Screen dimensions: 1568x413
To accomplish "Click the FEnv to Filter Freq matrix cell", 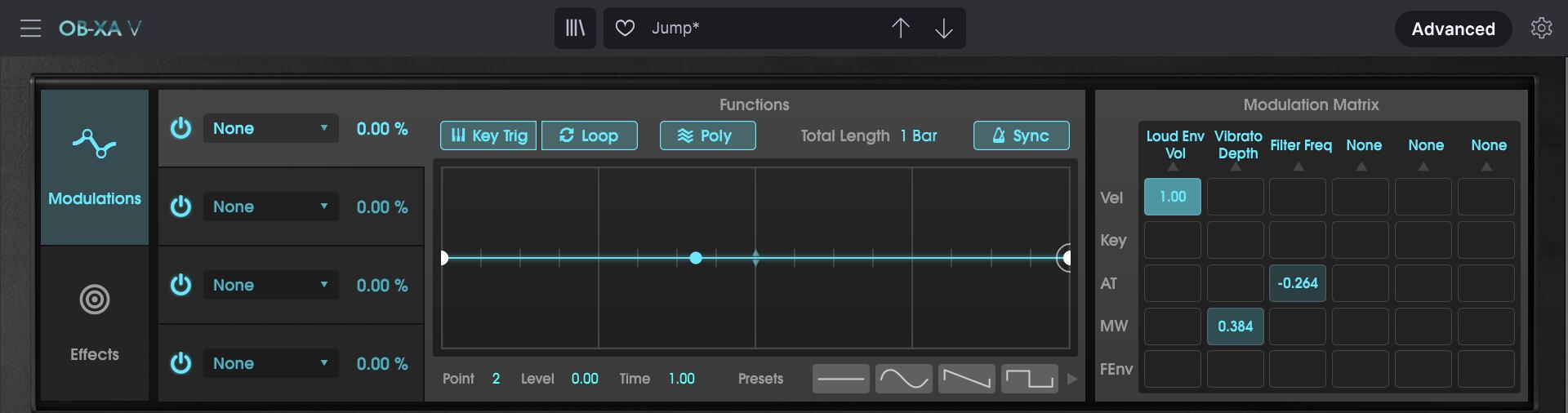I will 1298,370.
